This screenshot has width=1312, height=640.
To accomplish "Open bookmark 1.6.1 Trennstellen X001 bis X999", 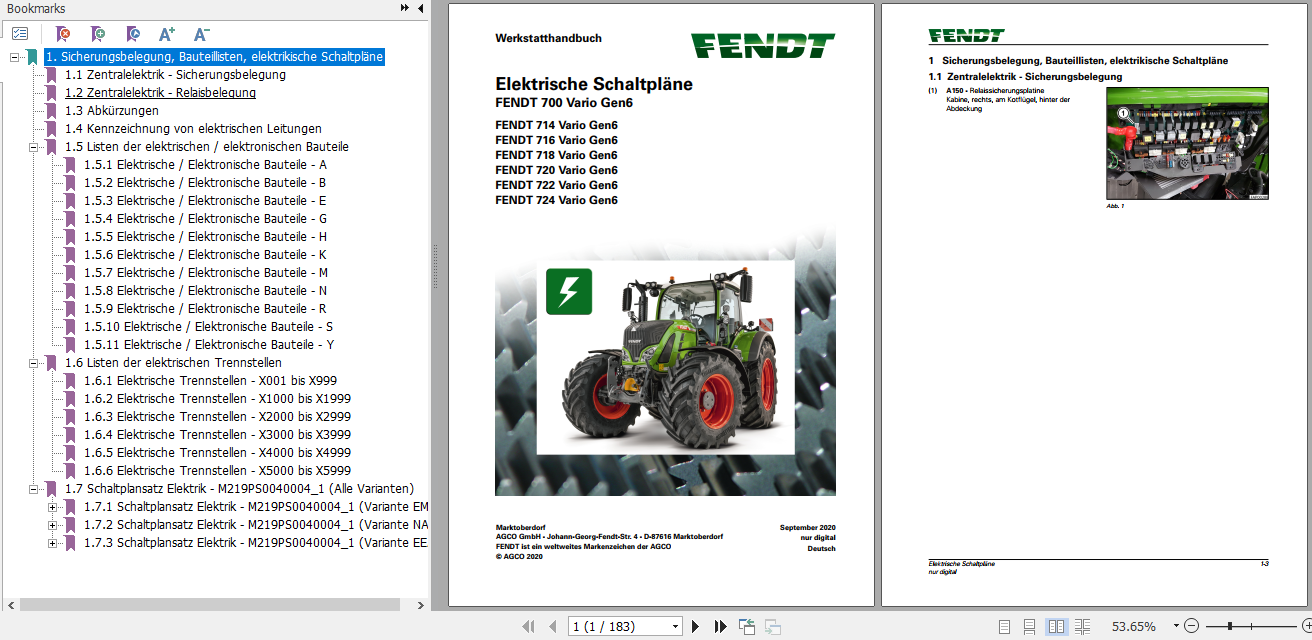I will pyautogui.click(x=210, y=381).
